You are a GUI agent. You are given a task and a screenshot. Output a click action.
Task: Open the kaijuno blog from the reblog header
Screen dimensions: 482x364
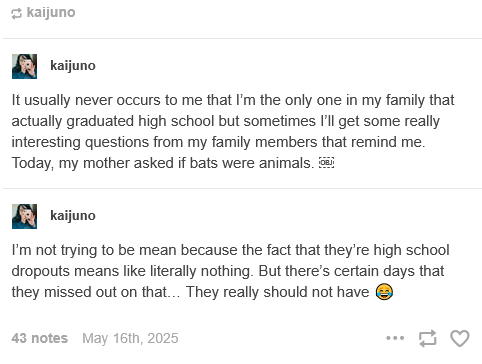point(51,13)
